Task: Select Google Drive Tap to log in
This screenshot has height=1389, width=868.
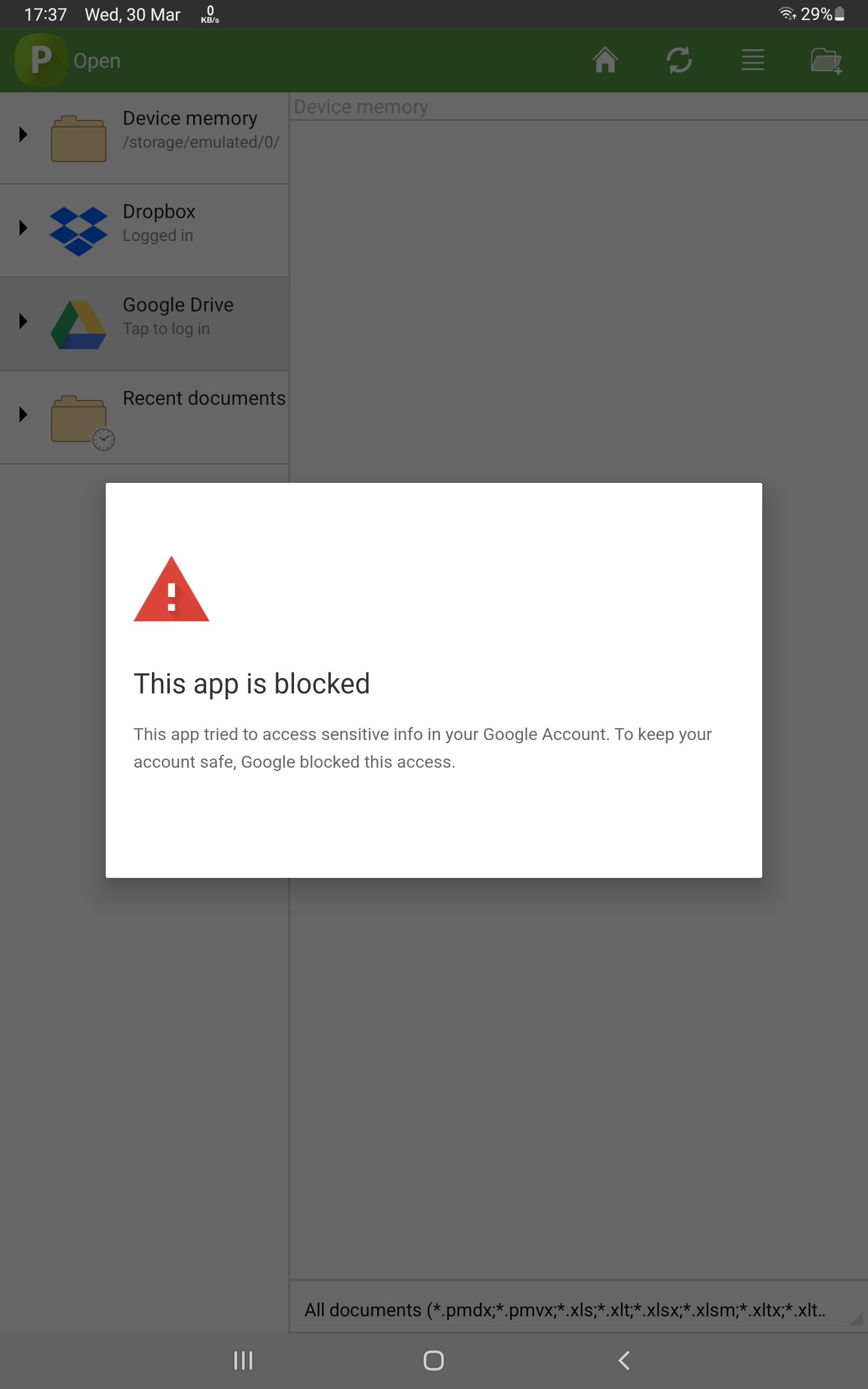Action: 178,316
